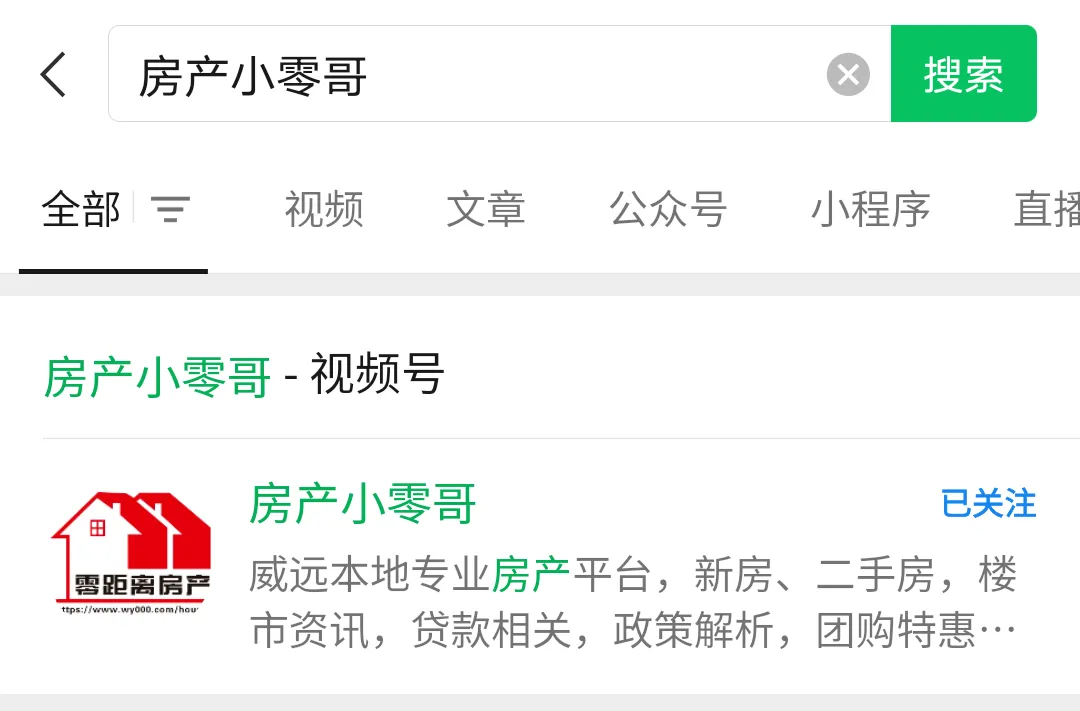Switch to the 文章 tab
Viewport: 1080px width, 711px height.
click(x=486, y=209)
